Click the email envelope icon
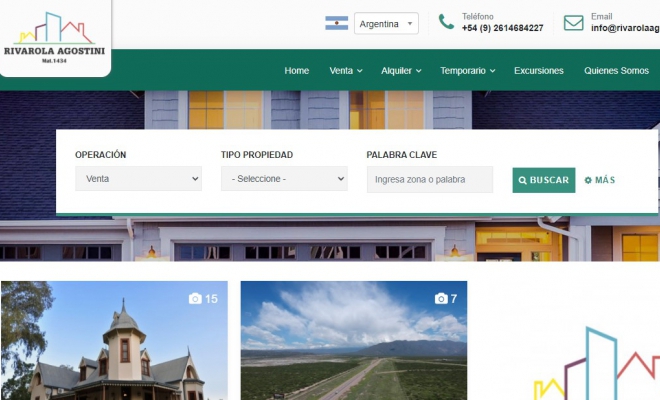 click(573, 22)
